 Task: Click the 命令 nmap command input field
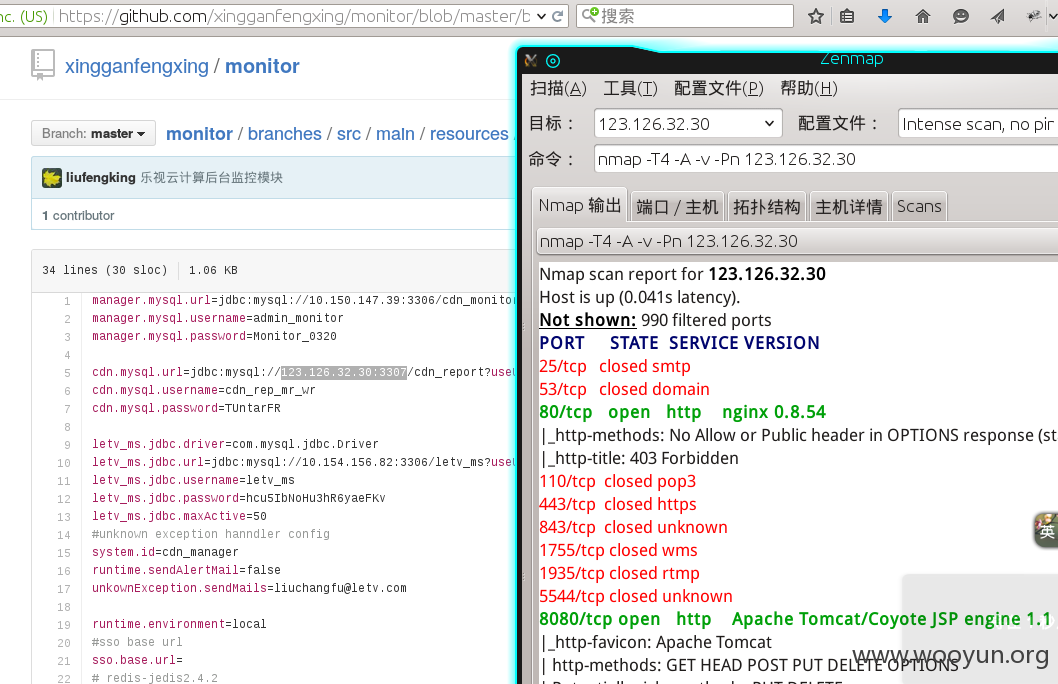[826, 159]
